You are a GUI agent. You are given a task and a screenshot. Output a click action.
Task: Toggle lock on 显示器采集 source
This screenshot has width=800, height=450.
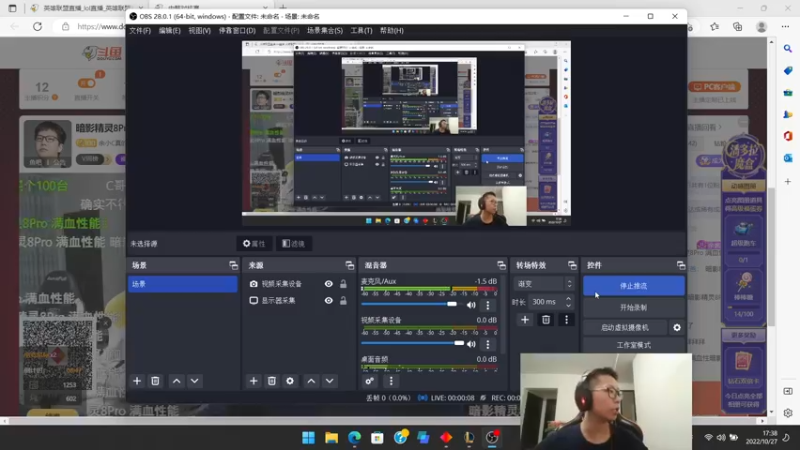(x=343, y=301)
